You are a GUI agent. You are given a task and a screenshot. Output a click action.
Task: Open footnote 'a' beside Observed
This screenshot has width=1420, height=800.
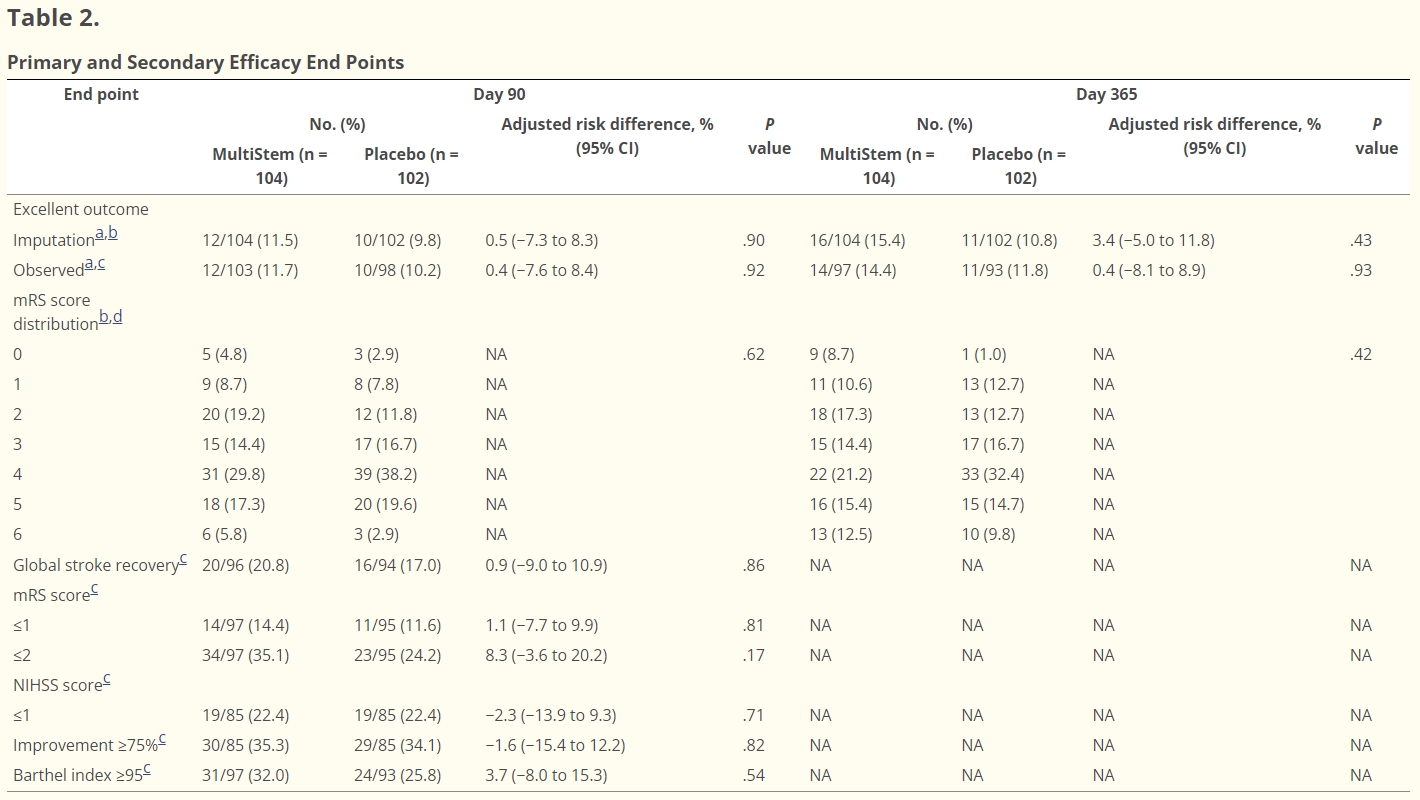[89, 264]
